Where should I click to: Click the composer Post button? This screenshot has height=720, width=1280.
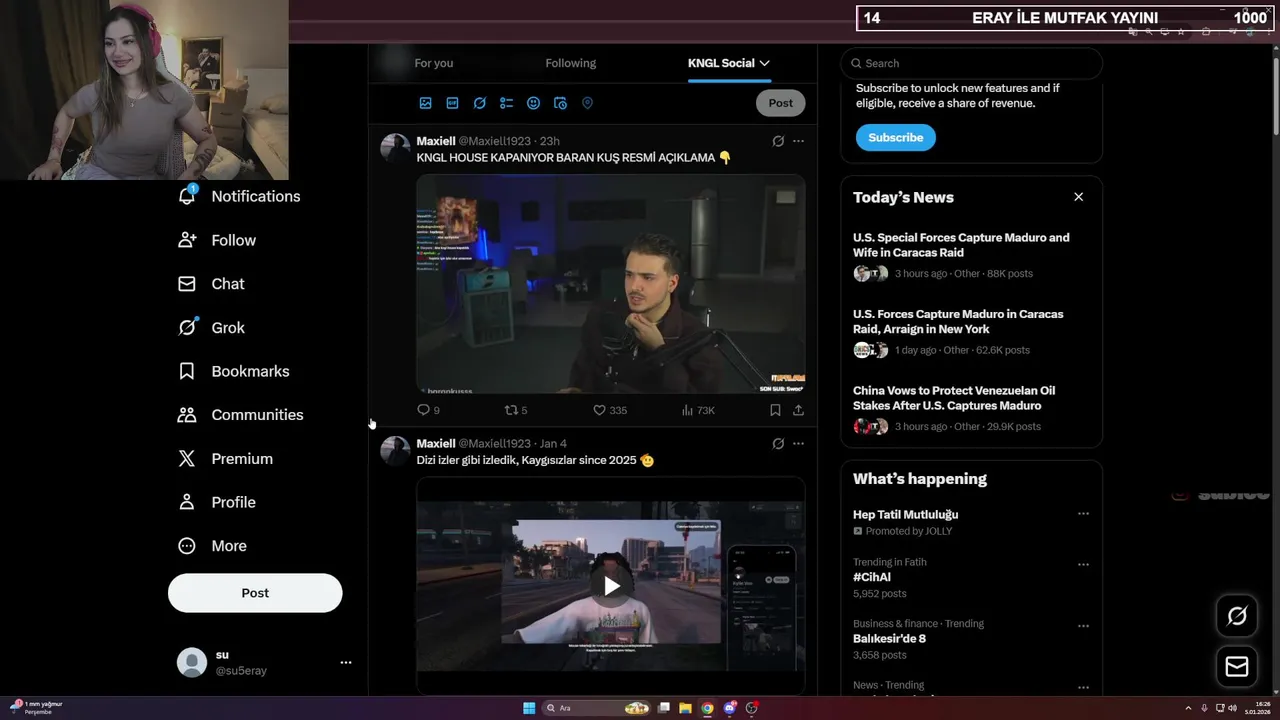coord(780,103)
